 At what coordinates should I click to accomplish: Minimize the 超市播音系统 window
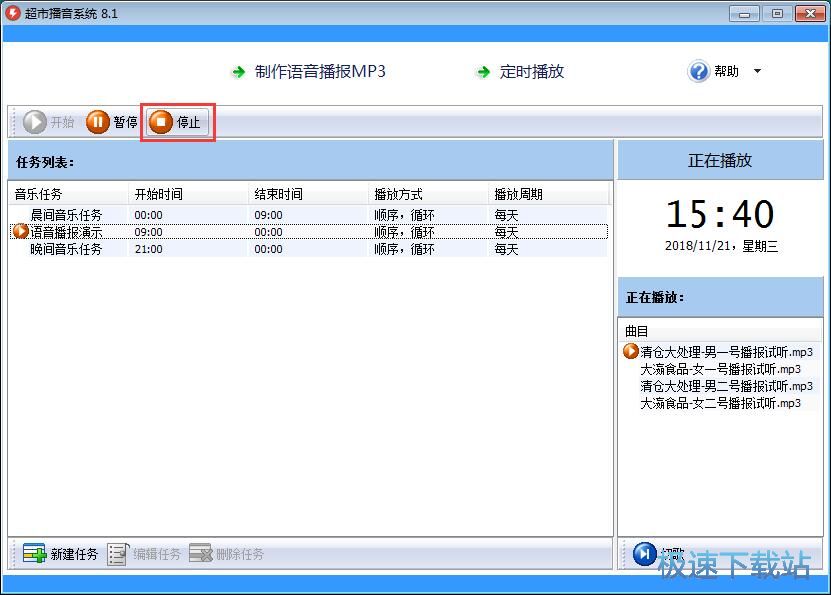pyautogui.click(x=744, y=14)
